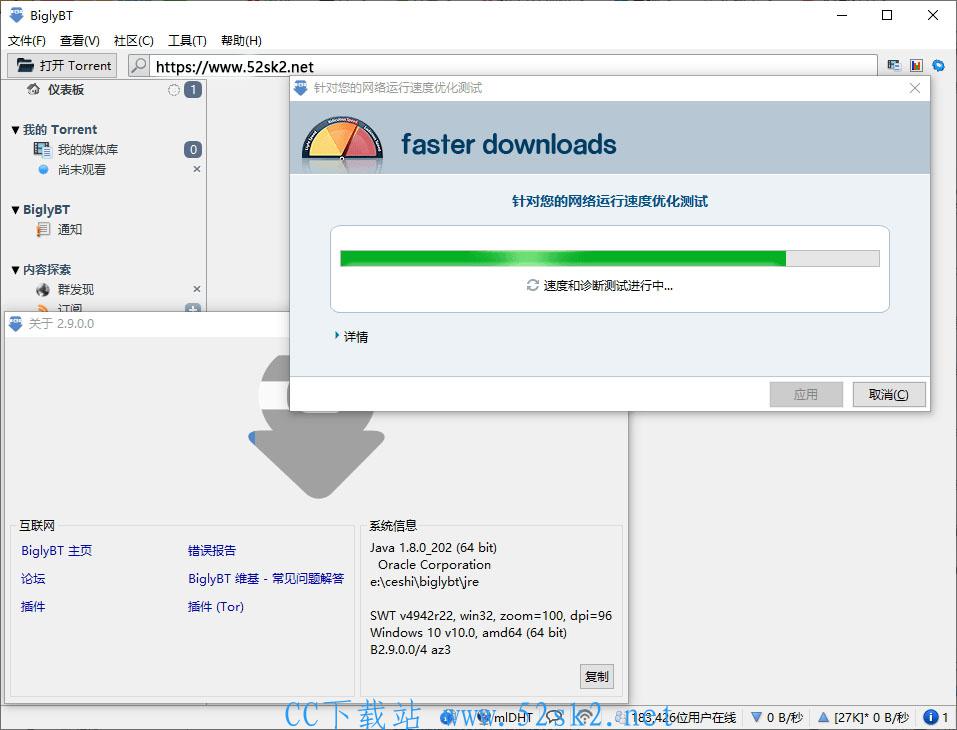Click the 群发现 globe icon
Image resolution: width=957 pixels, height=730 pixels.
pyautogui.click(x=43, y=289)
